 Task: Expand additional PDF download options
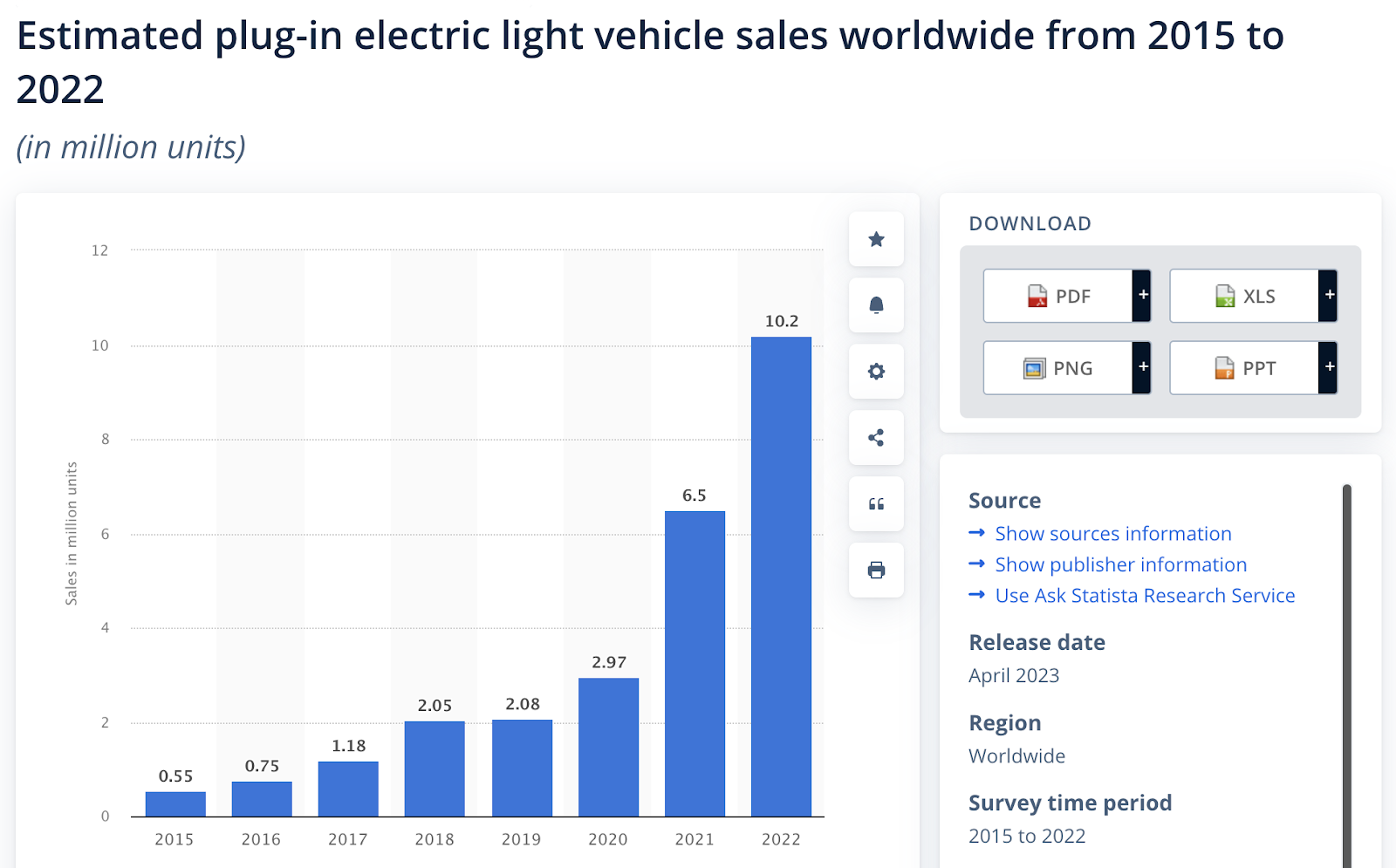click(1143, 296)
